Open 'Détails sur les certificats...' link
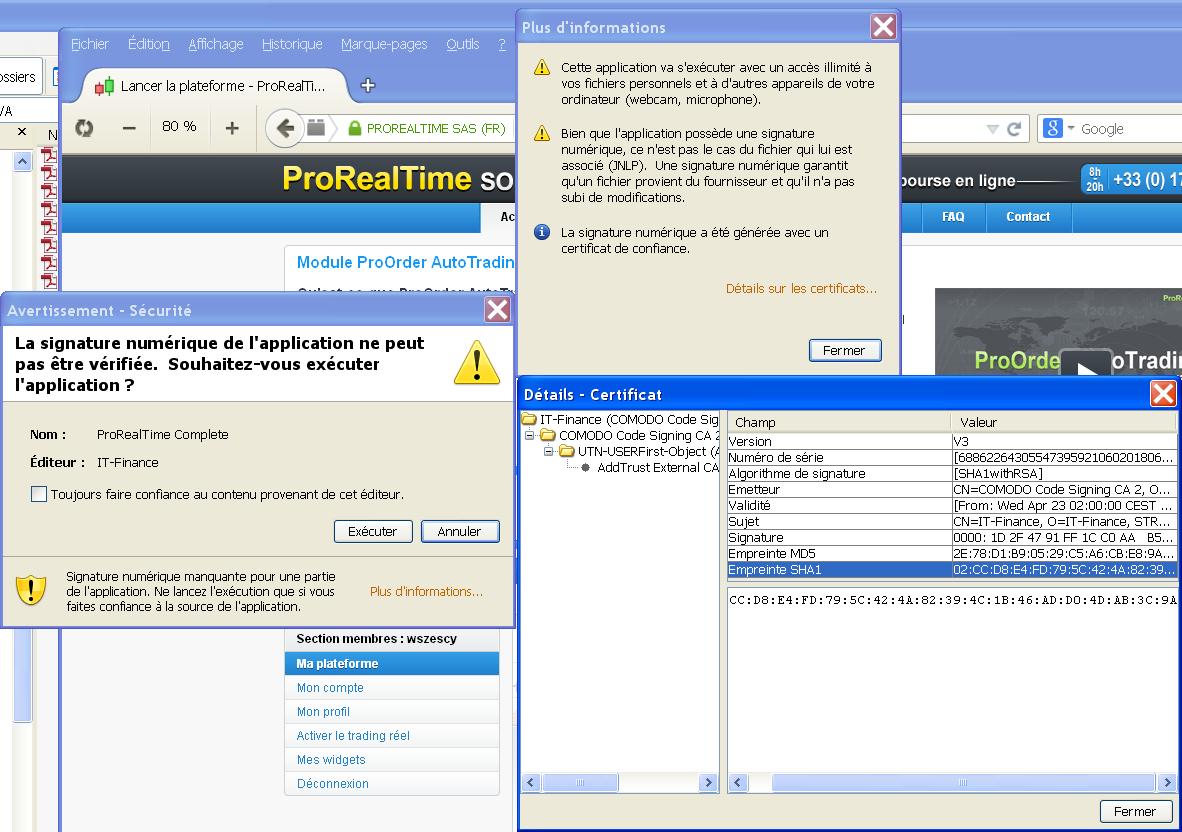The height and width of the screenshot is (832, 1182). click(801, 289)
